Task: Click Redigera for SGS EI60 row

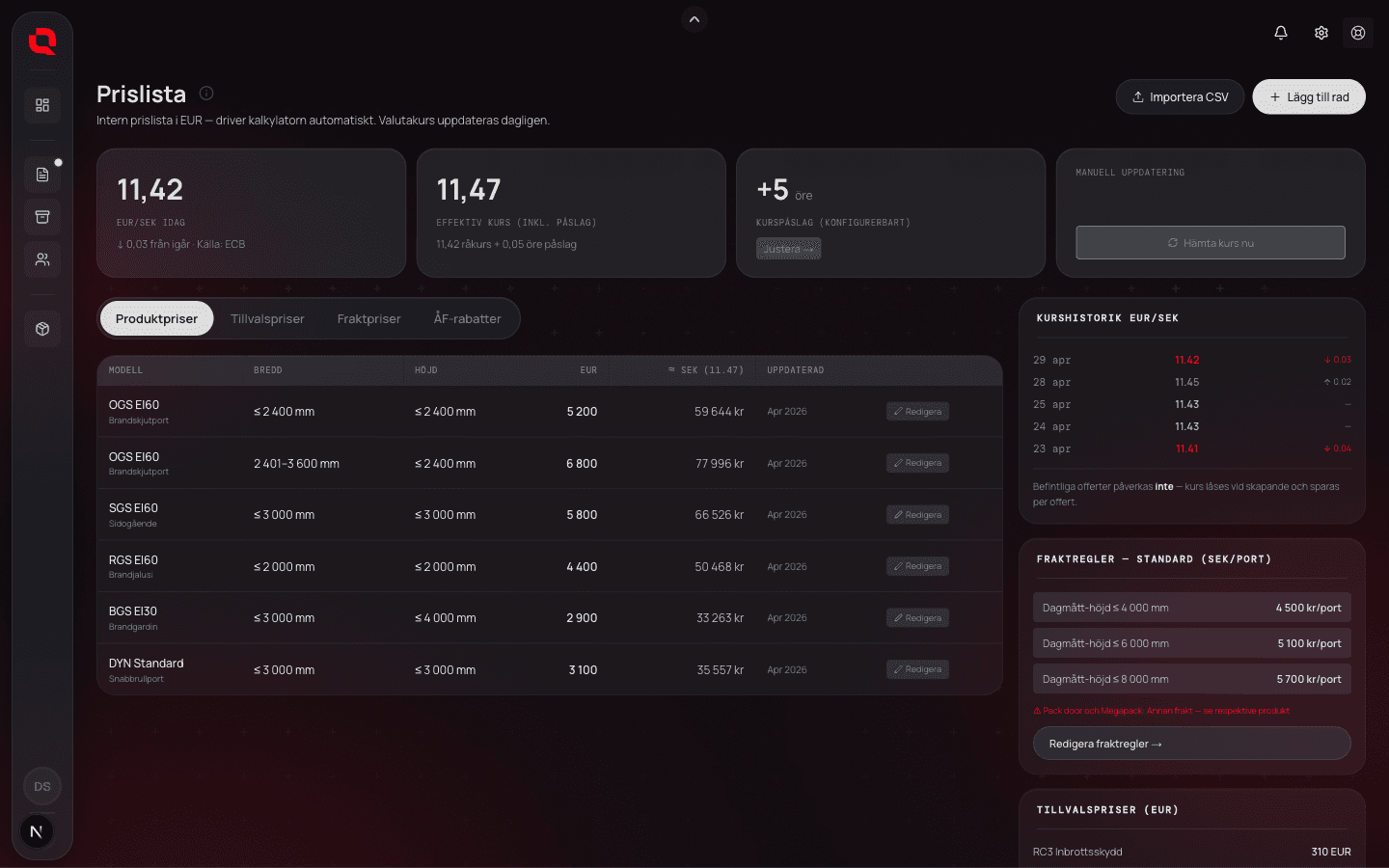Action: click(x=917, y=515)
